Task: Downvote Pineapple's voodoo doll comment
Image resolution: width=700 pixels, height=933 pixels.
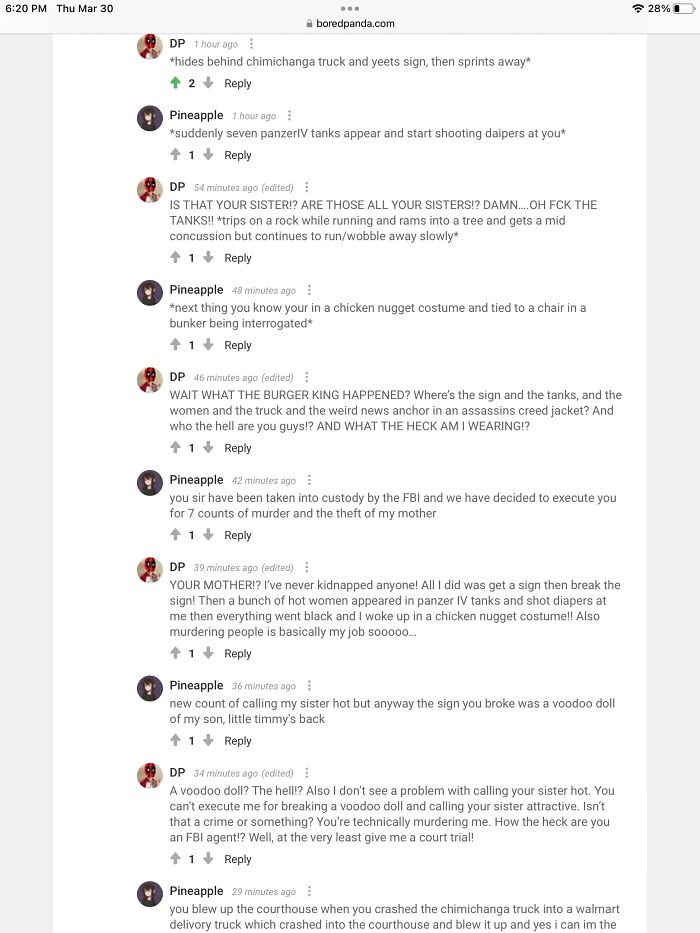Action: pyautogui.click(x=208, y=741)
